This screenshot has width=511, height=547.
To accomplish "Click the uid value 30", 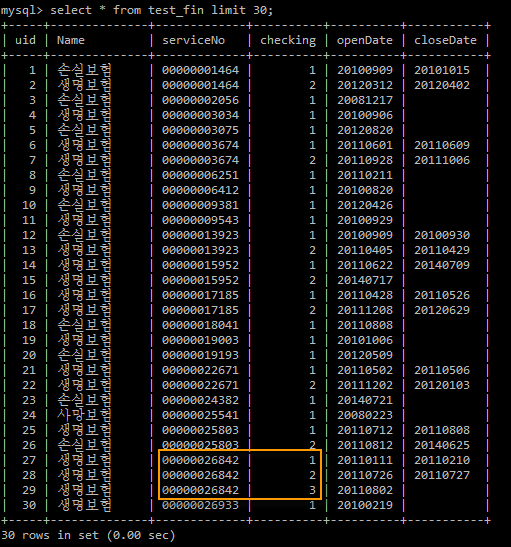I will [29, 505].
